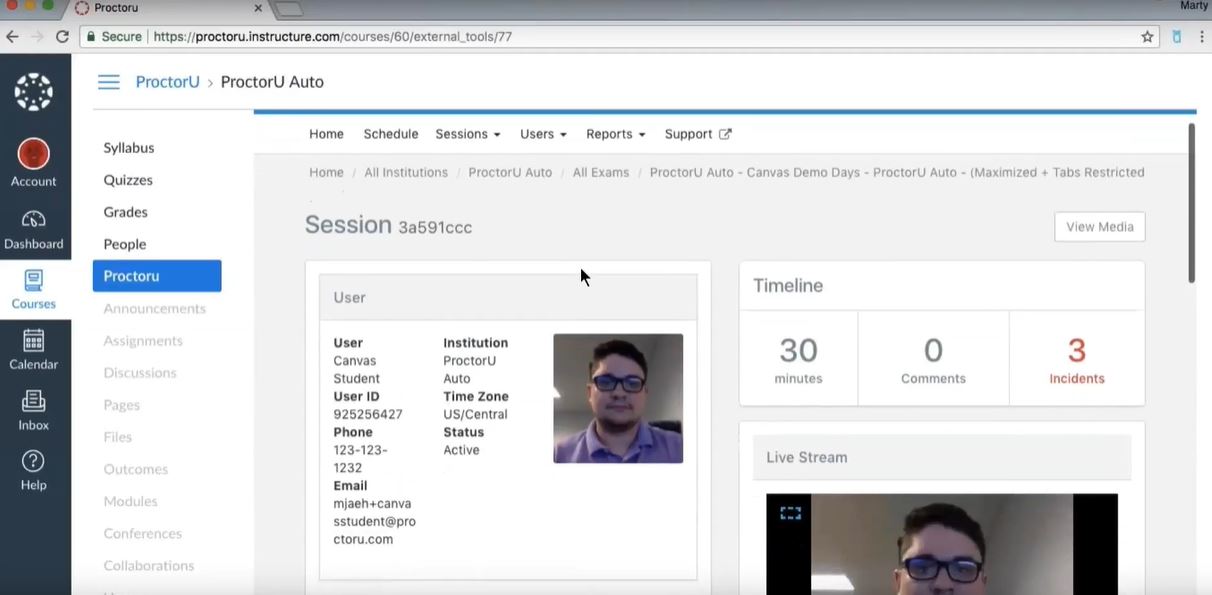Open Collaborations in course navigation
This screenshot has height=595, width=1212.
[x=149, y=565]
